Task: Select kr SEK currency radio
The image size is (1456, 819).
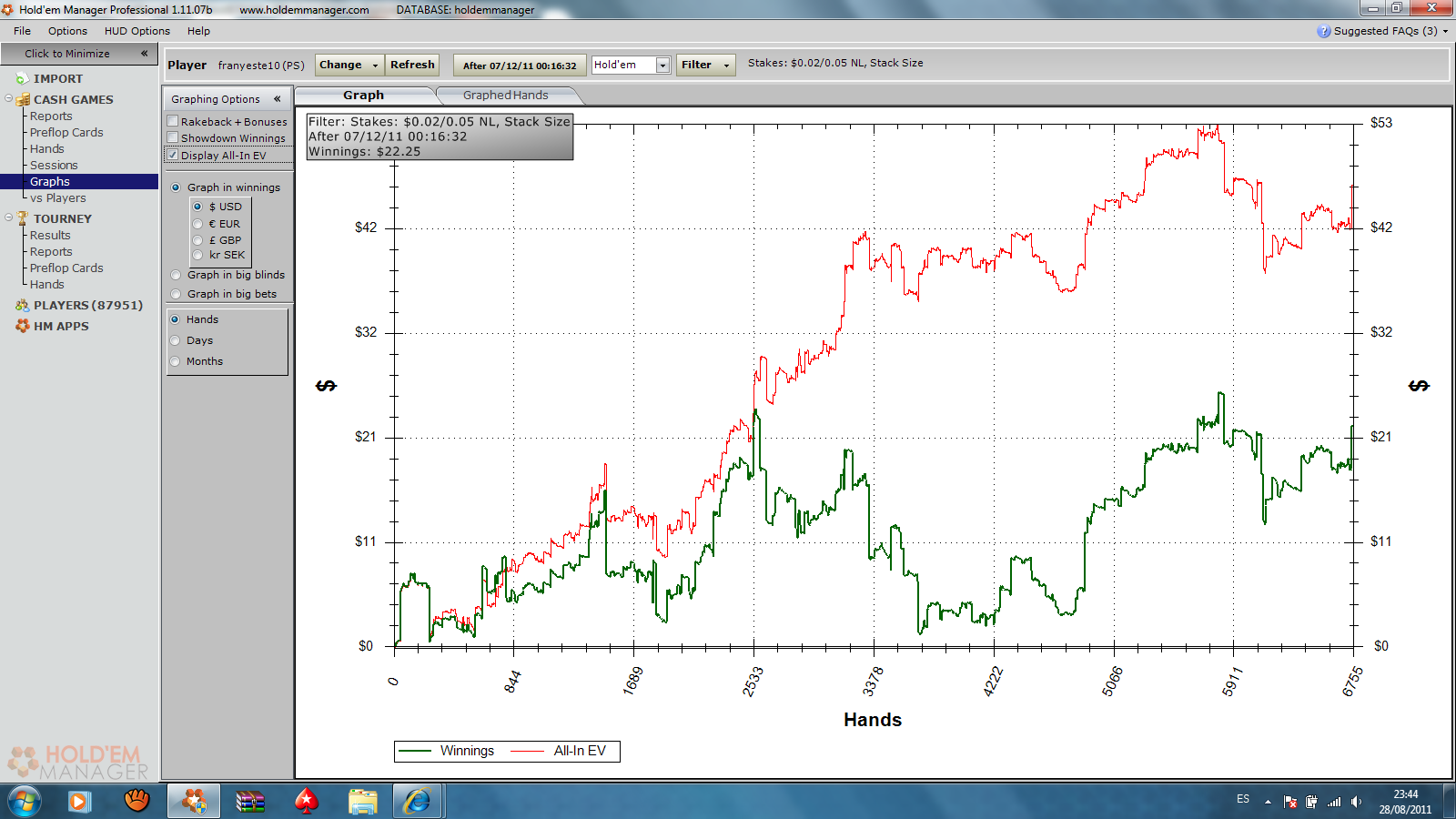Action: 197,255
